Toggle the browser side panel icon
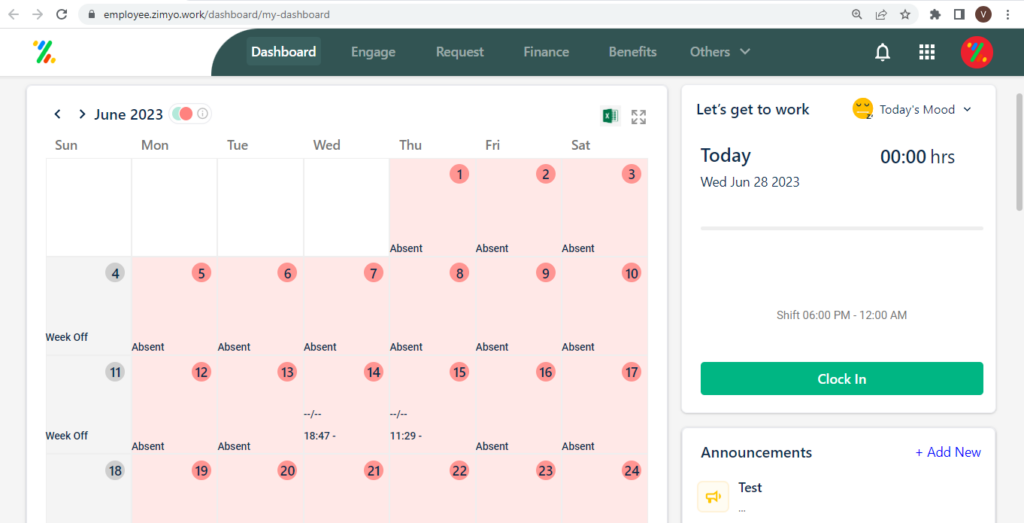 (959, 14)
